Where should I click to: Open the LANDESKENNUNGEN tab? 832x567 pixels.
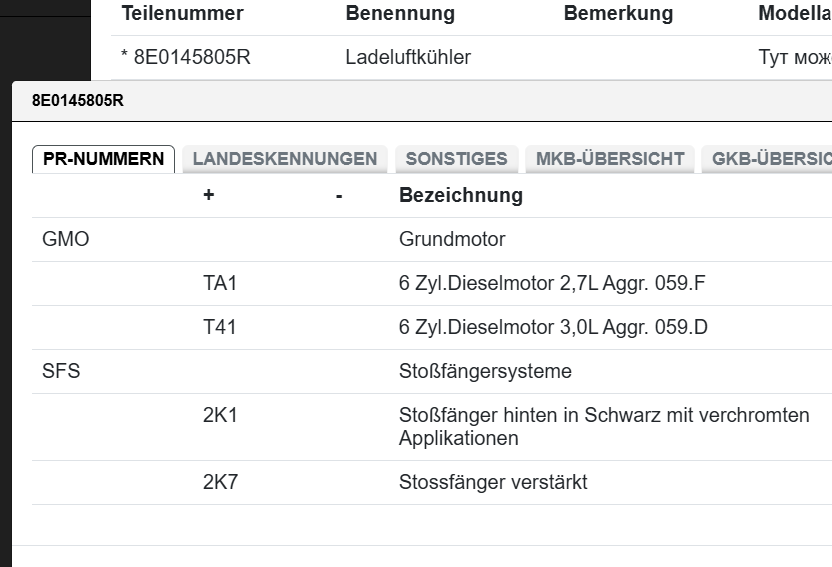(284, 159)
